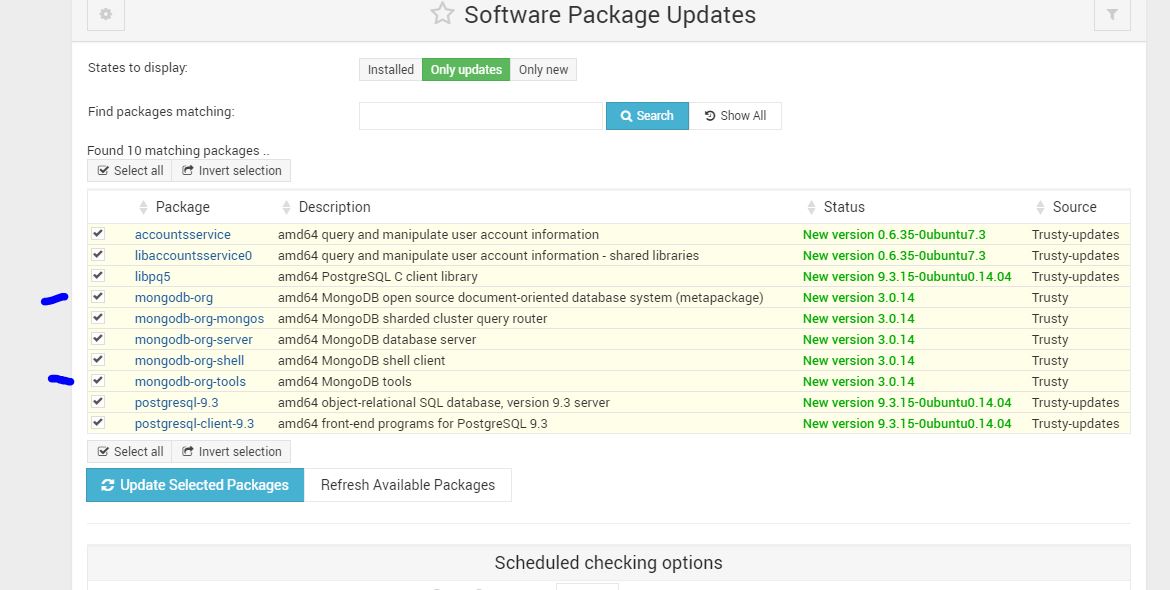The height and width of the screenshot is (590, 1170).
Task: Sort table by Package column arrows
Action: click(142, 207)
